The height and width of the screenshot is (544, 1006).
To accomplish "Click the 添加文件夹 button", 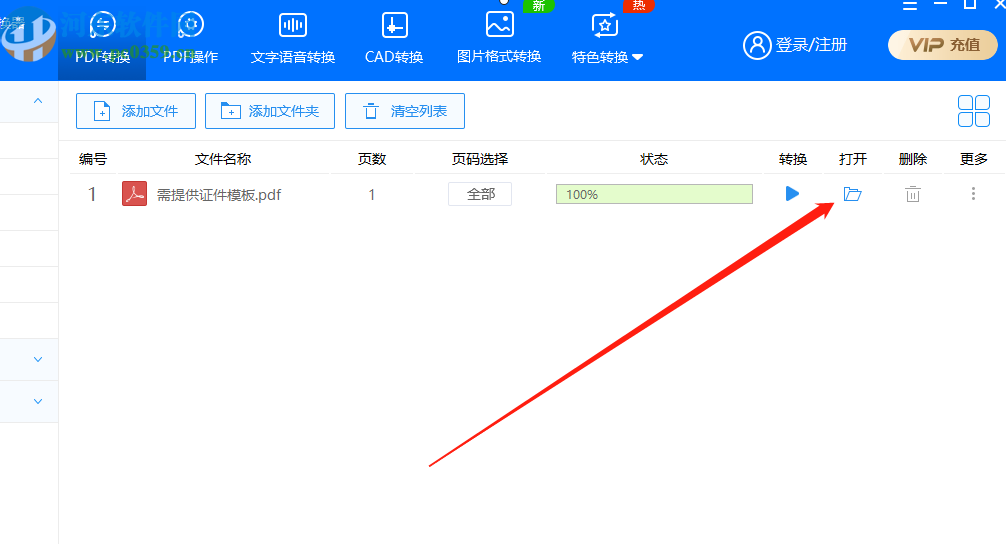I will [270, 111].
